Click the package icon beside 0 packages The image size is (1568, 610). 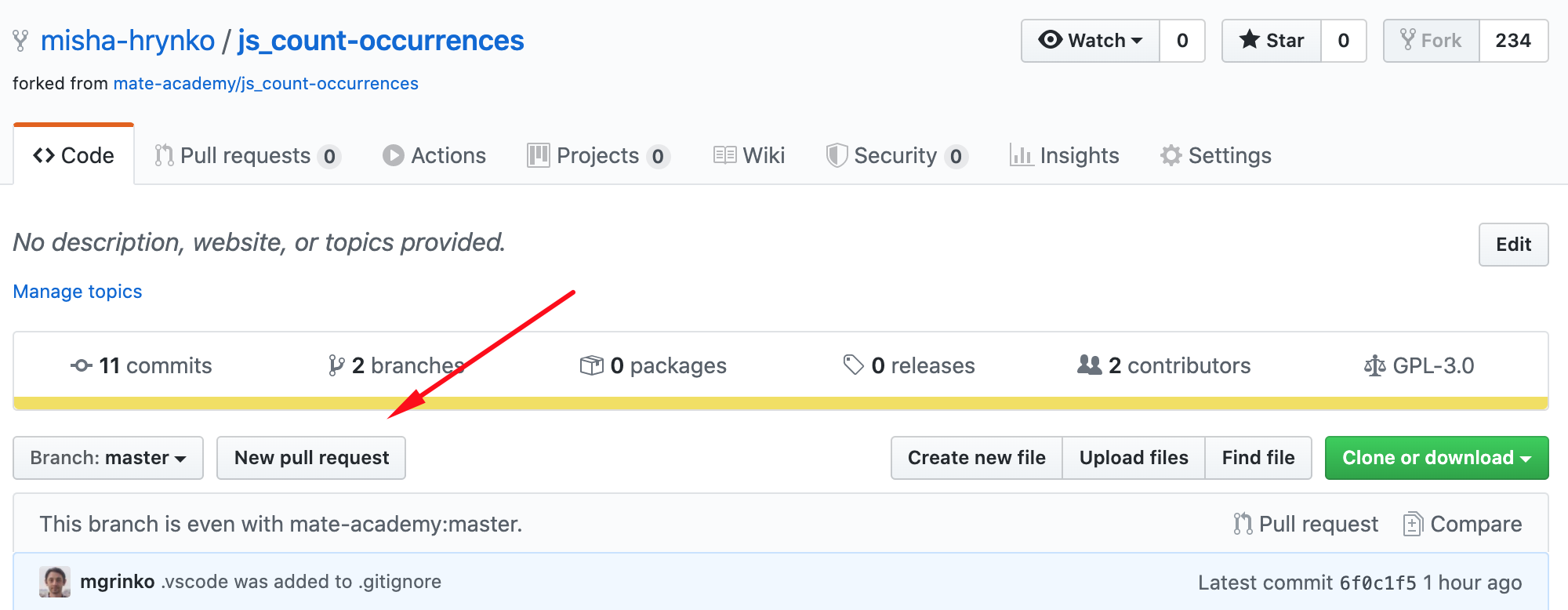pyautogui.click(x=592, y=365)
